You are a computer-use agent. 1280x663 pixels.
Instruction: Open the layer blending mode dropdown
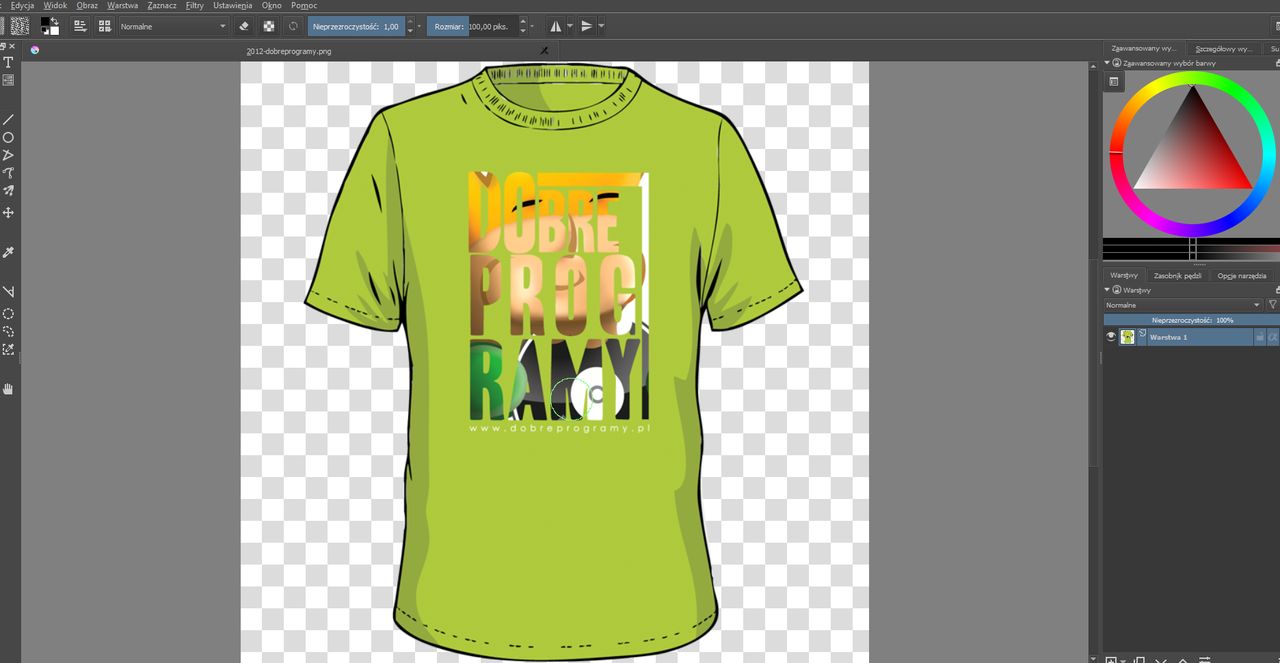pos(1183,305)
